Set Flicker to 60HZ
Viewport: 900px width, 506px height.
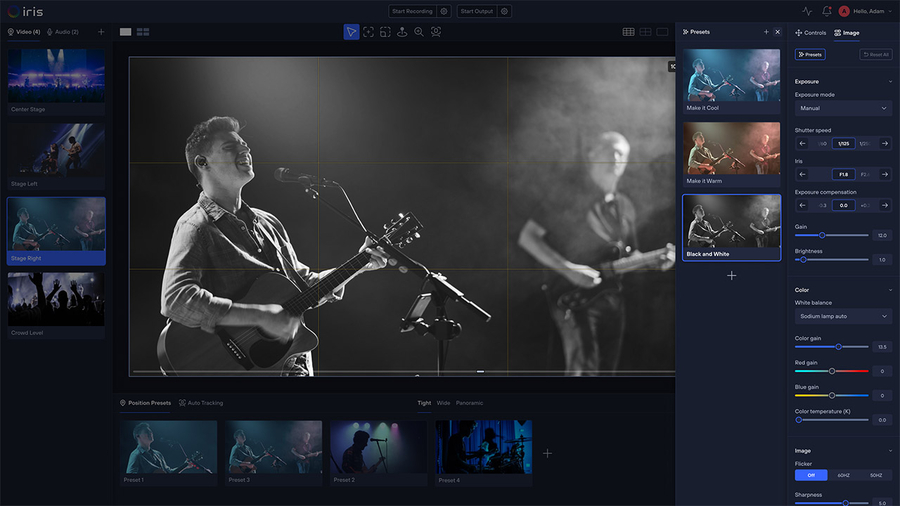843,476
